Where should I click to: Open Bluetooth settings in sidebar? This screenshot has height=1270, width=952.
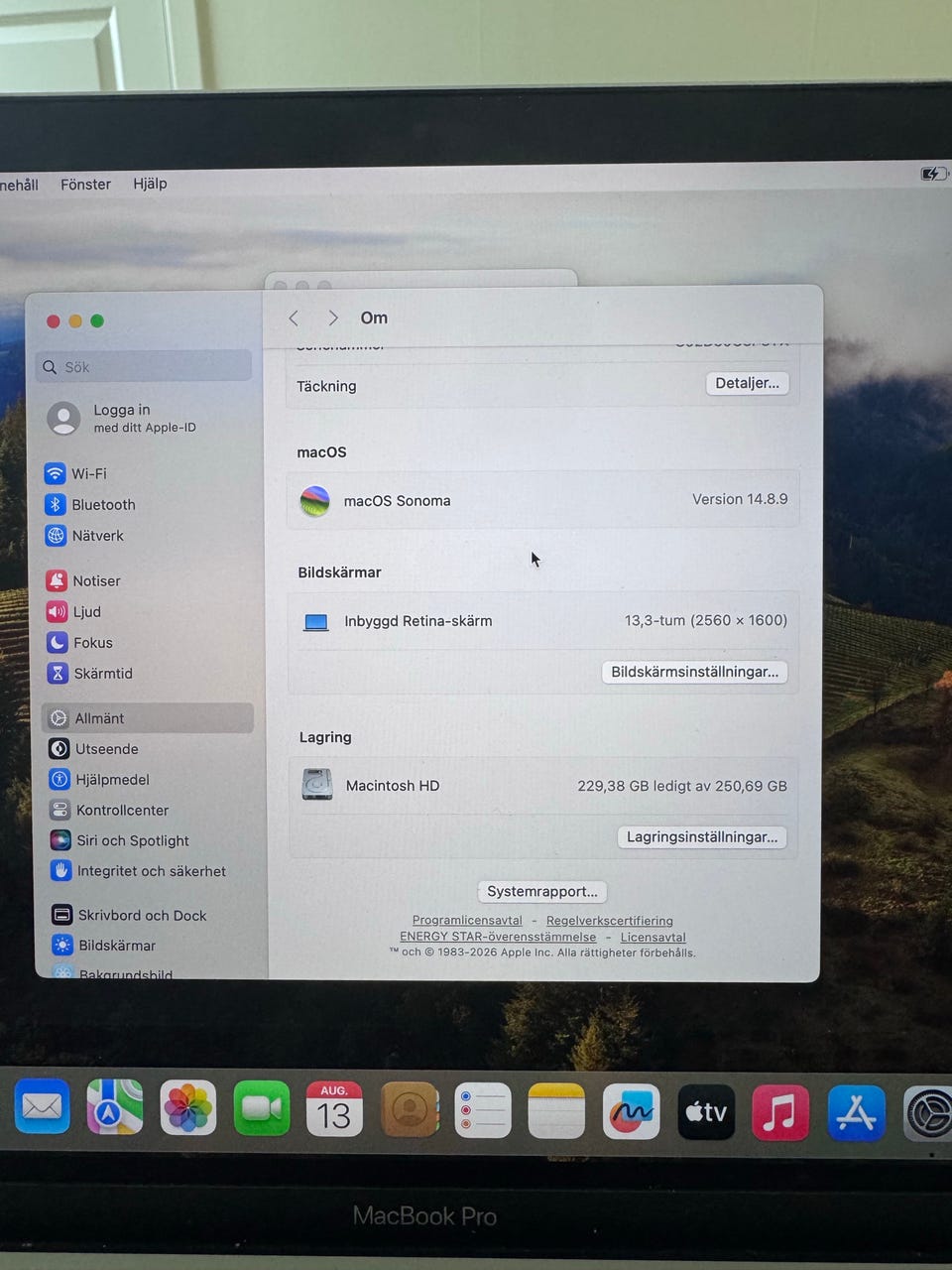(90, 504)
